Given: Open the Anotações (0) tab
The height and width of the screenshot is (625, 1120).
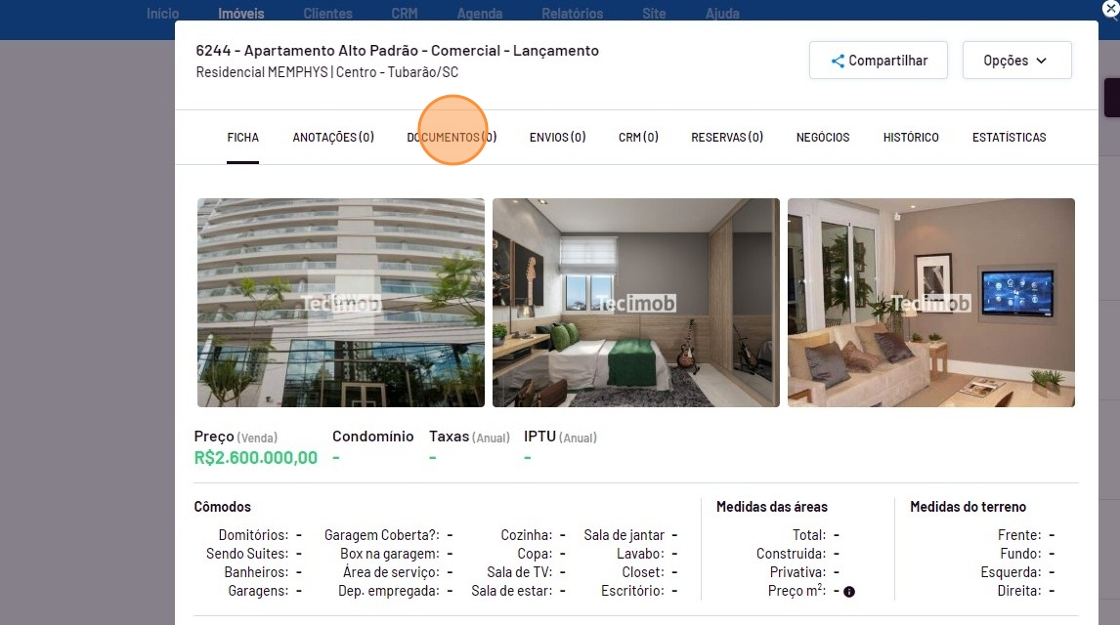Looking at the screenshot, I should pyautogui.click(x=333, y=137).
